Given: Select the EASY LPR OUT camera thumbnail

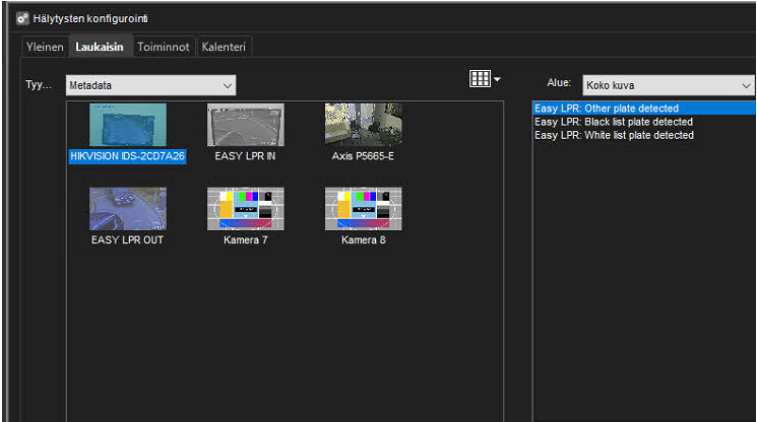Looking at the screenshot, I should [x=128, y=208].
